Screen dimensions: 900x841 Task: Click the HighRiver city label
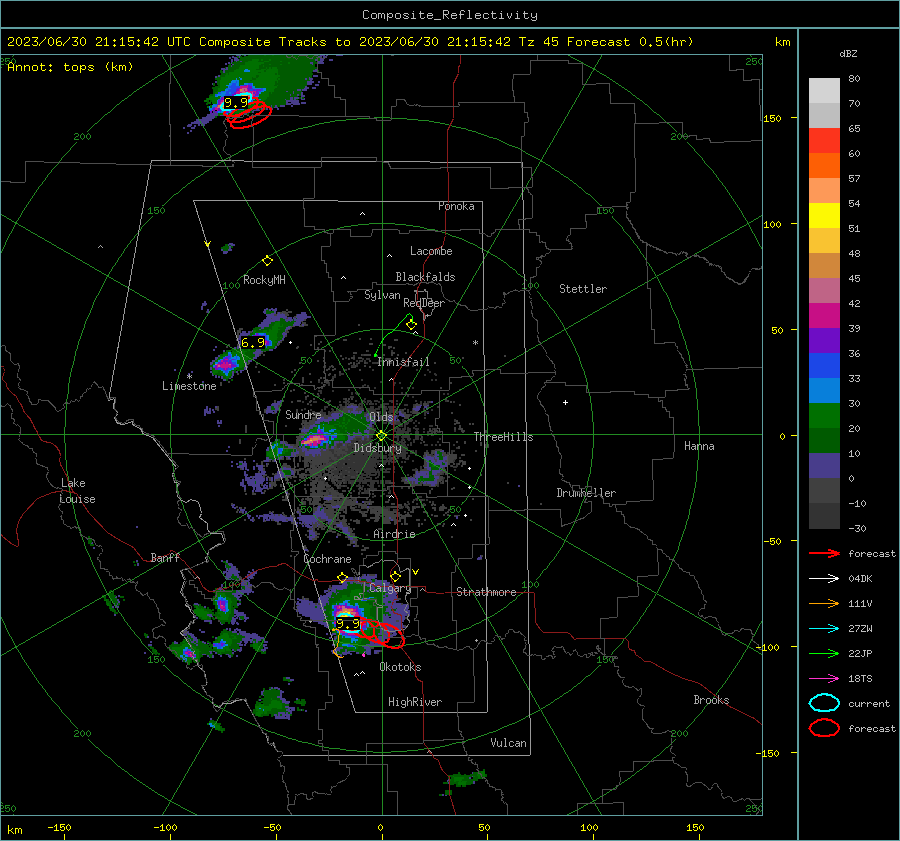click(415, 702)
